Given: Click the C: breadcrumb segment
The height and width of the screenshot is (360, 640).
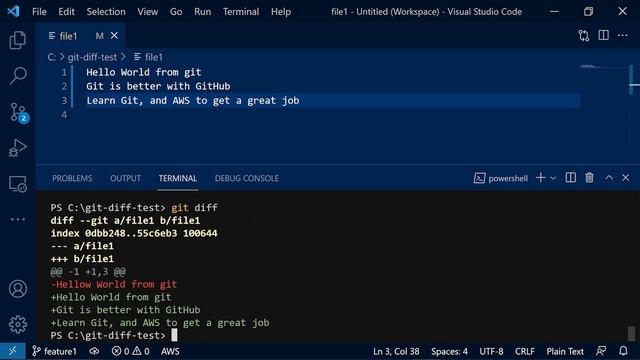Looking at the screenshot, I should pos(51,57).
